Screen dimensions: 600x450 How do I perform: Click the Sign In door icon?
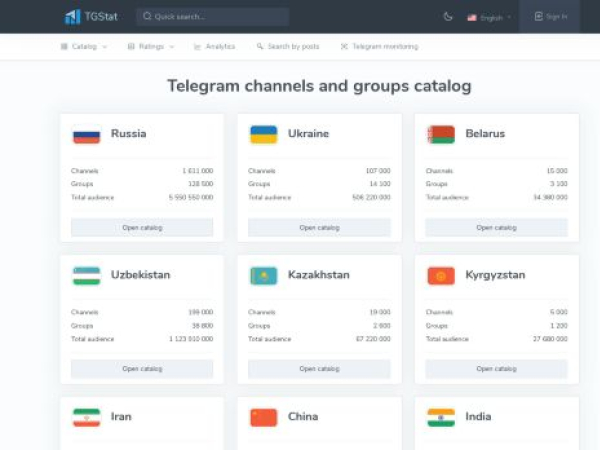pyautogui.click(x=538, y=16)
